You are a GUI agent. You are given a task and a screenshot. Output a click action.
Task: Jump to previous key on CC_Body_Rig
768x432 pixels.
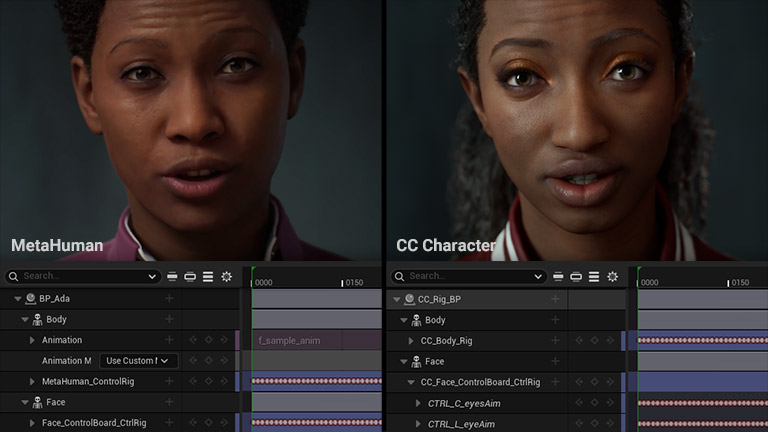pos(579,340)
